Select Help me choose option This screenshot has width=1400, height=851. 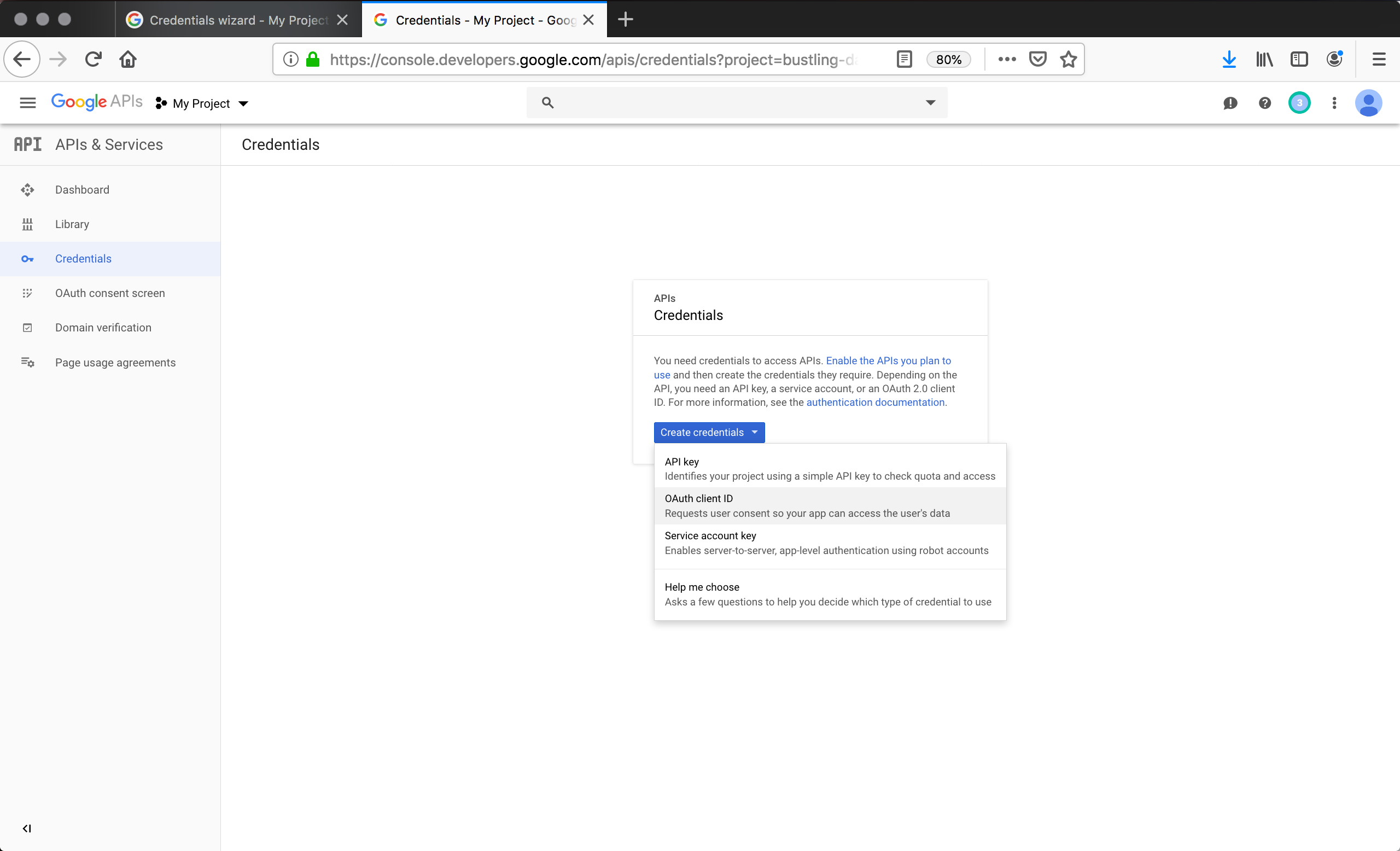point(830,594)
